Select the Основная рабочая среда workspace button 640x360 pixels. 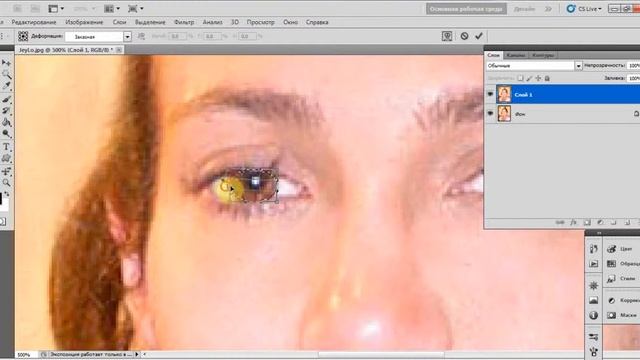466,9
